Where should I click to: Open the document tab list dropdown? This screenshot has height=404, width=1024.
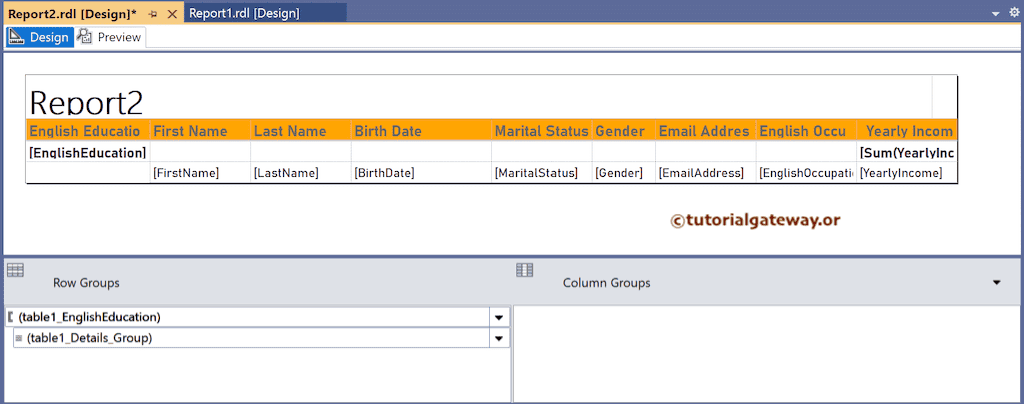pyautogui.click(x=995, y=14)
